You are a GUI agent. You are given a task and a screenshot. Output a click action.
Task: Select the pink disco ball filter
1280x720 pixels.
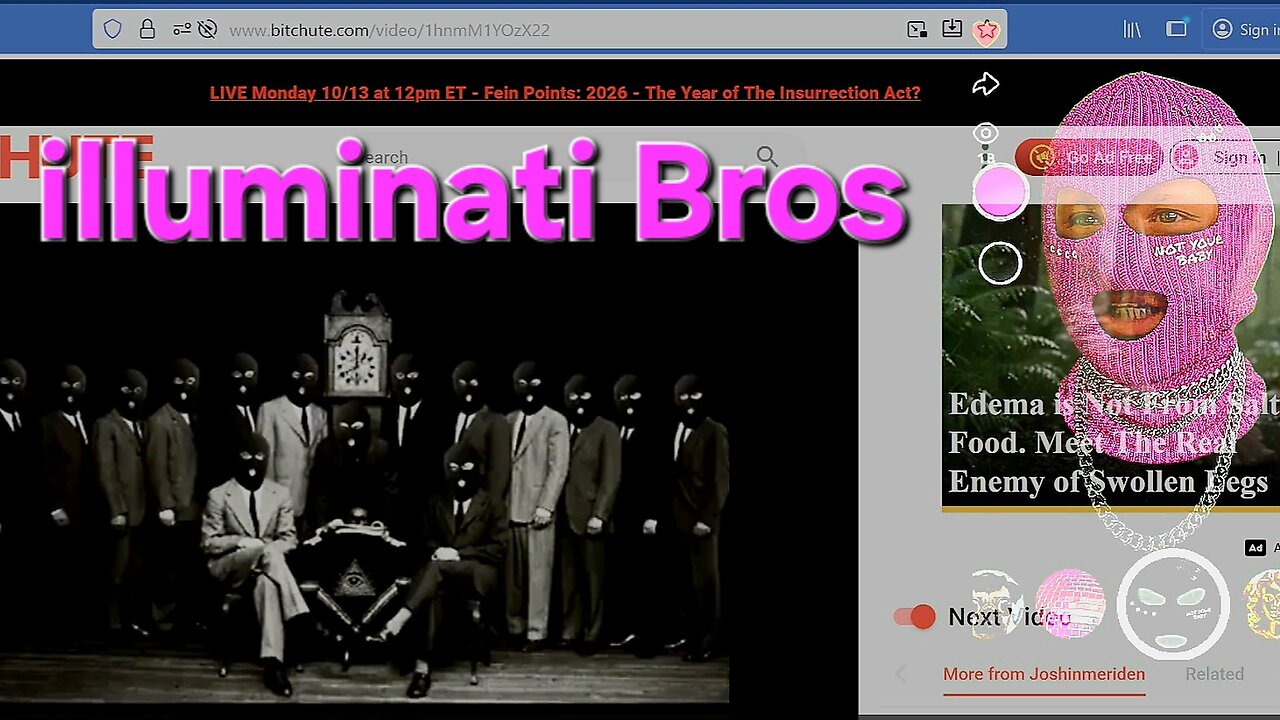pos(1070,603)
